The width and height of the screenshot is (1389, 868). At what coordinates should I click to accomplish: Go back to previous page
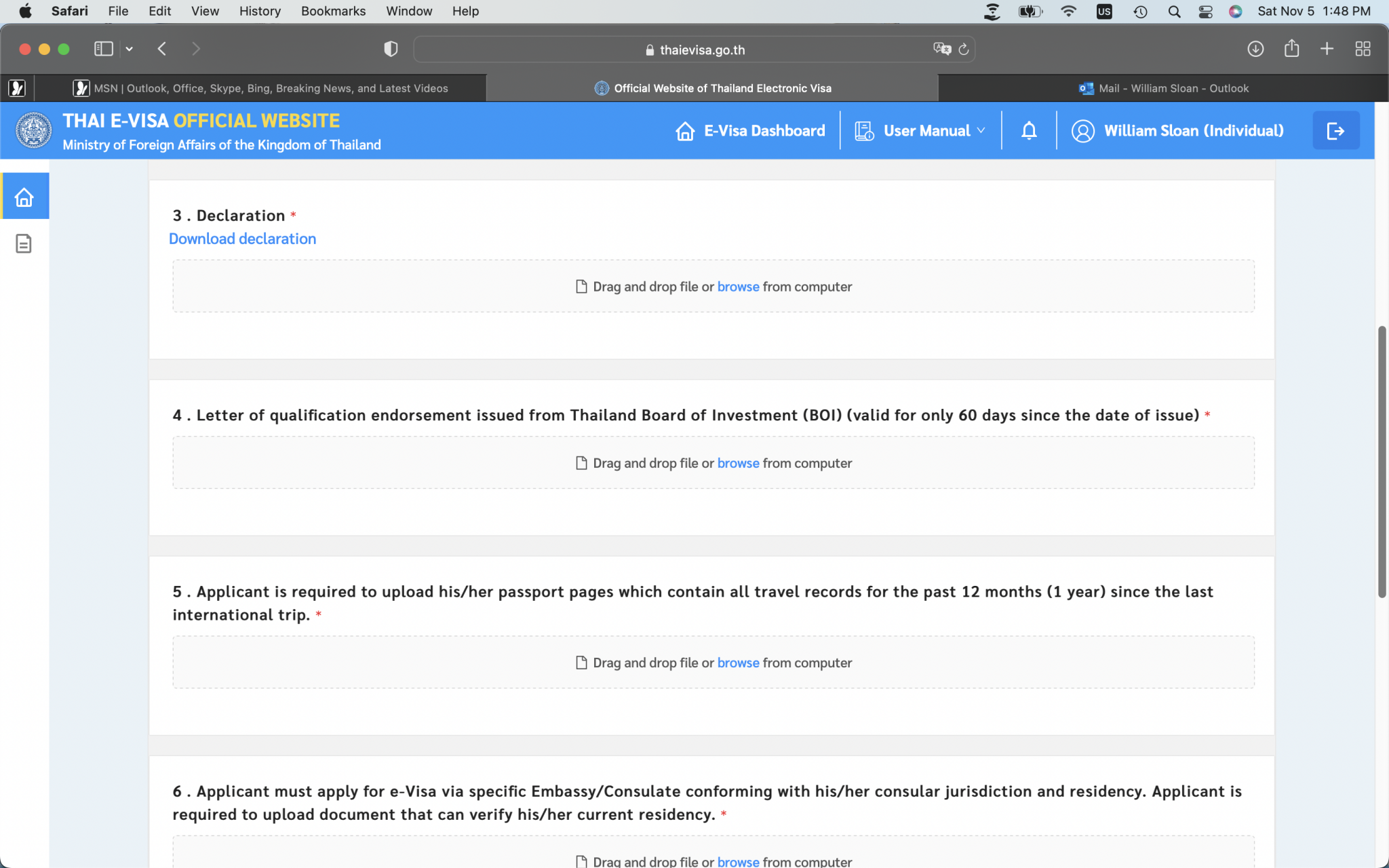162,49
